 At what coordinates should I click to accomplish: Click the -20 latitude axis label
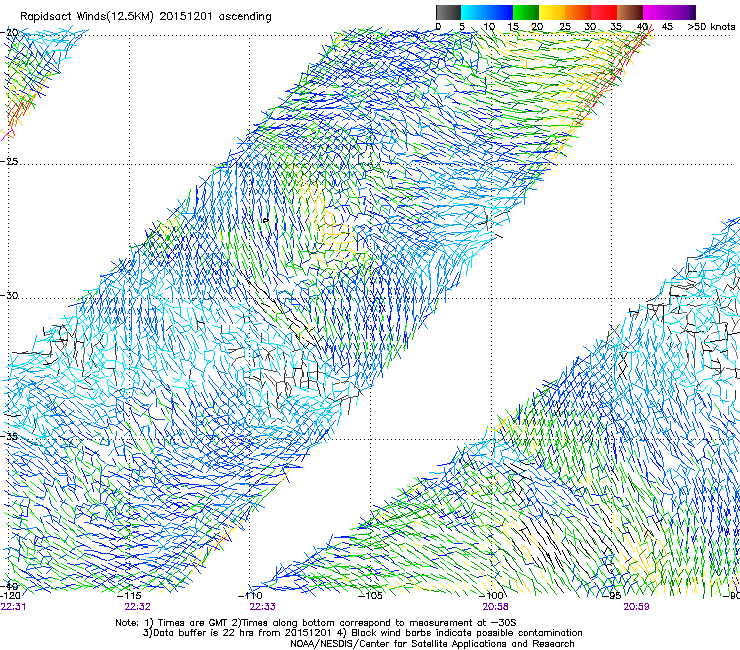tap(10, 33)
